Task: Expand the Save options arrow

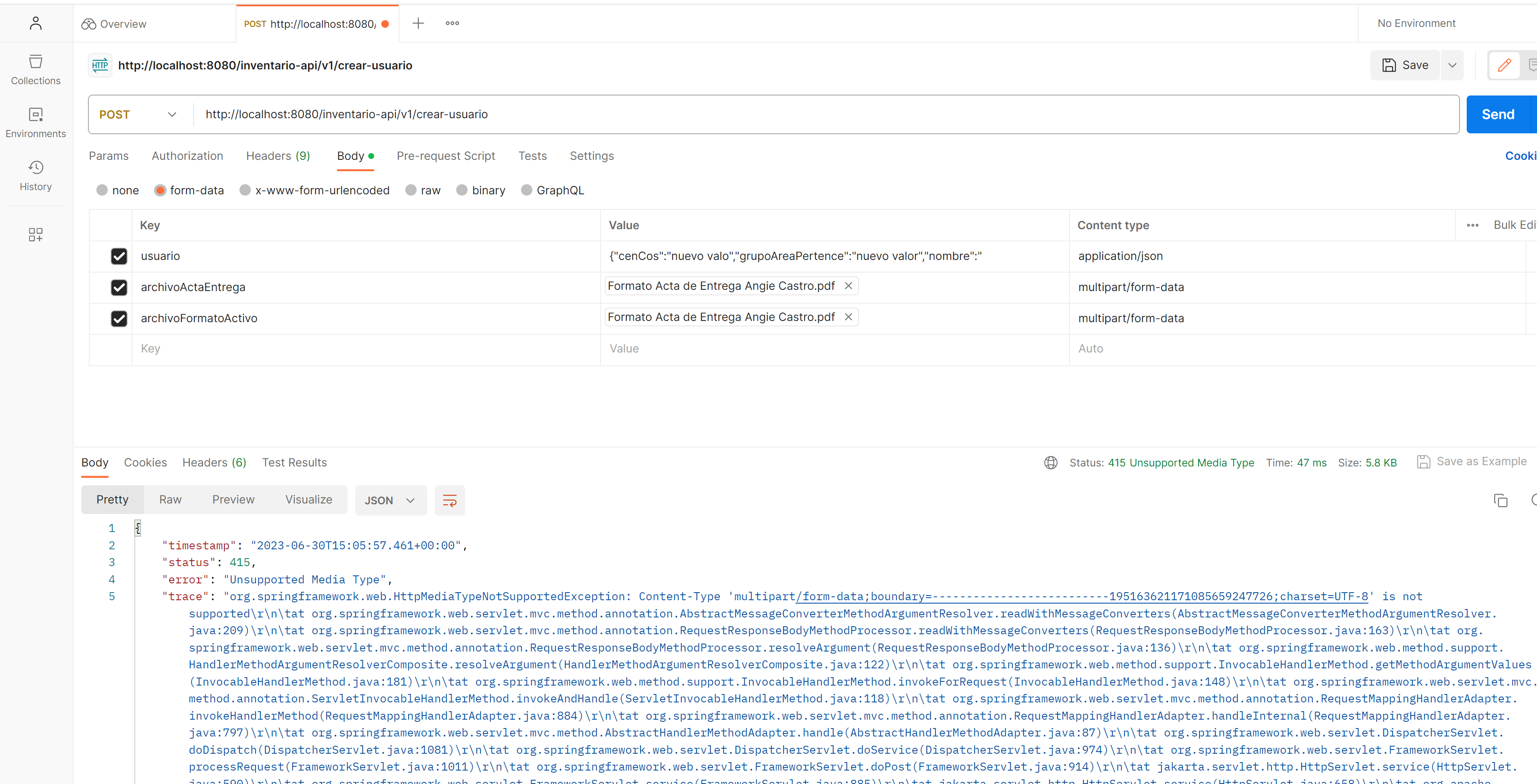Action: coord(1452,65)
